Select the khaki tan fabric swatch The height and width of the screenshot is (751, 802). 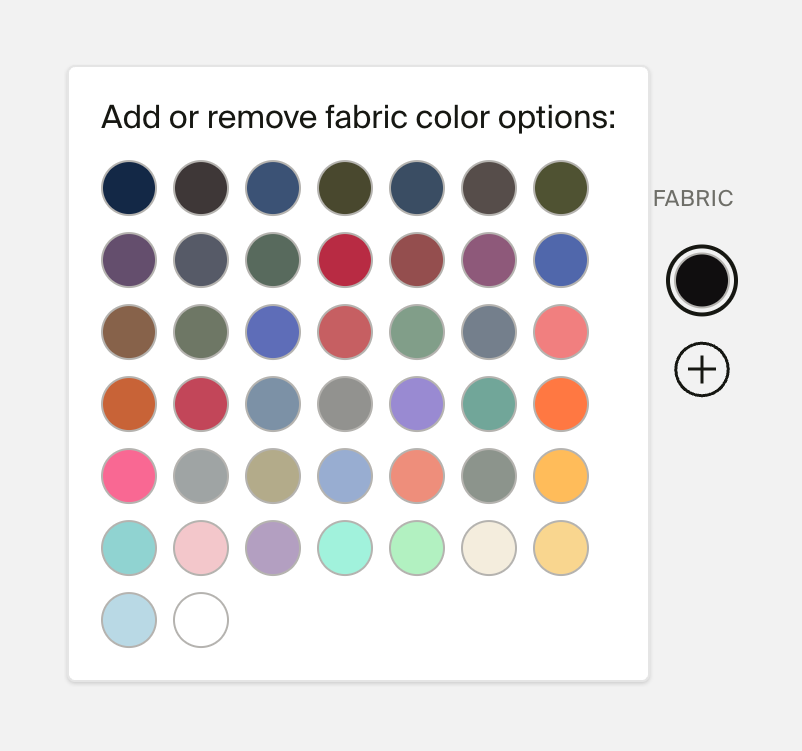(x=272, y=476)
